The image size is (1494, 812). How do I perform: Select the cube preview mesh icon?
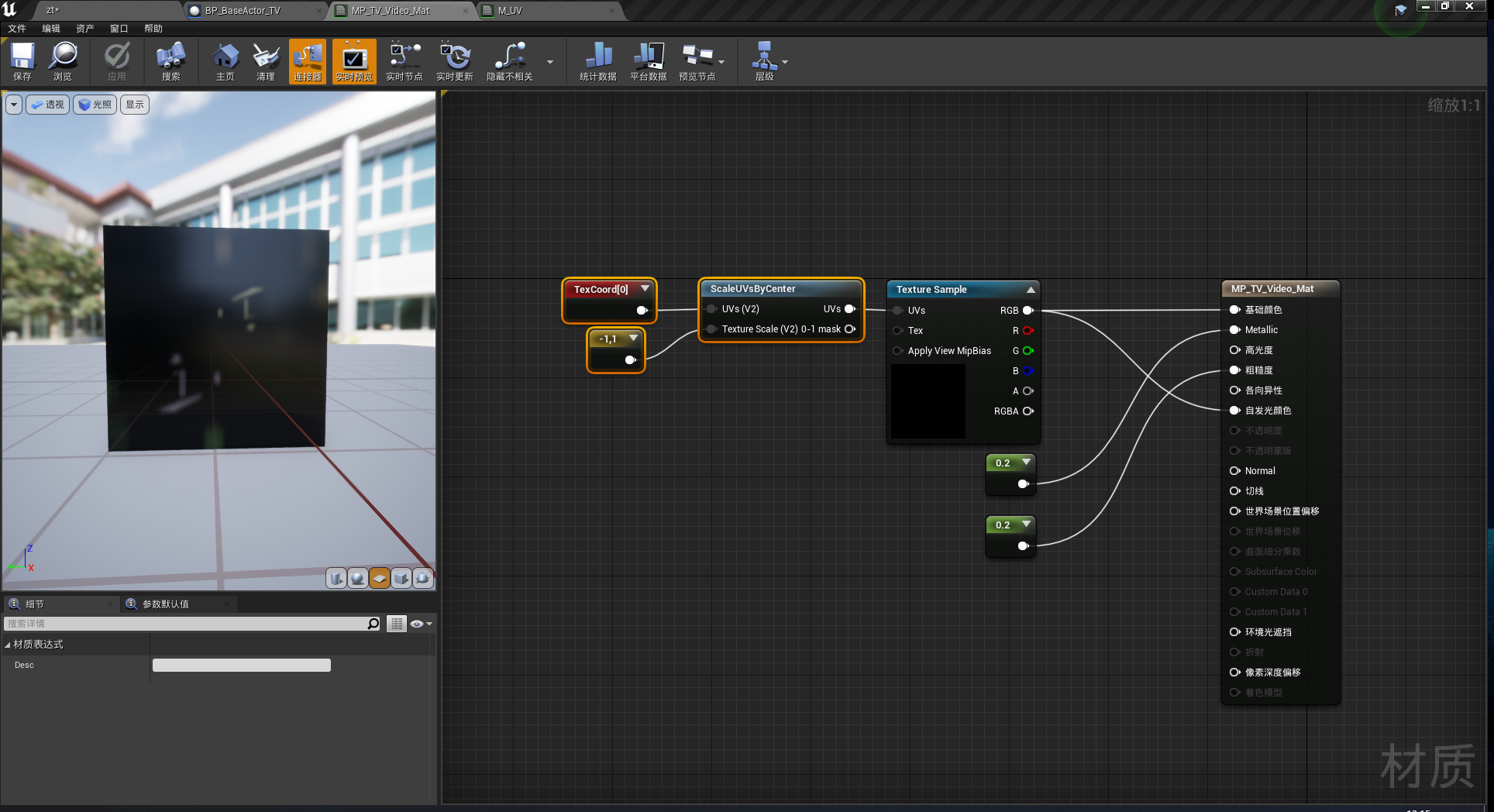coord(401,578)
